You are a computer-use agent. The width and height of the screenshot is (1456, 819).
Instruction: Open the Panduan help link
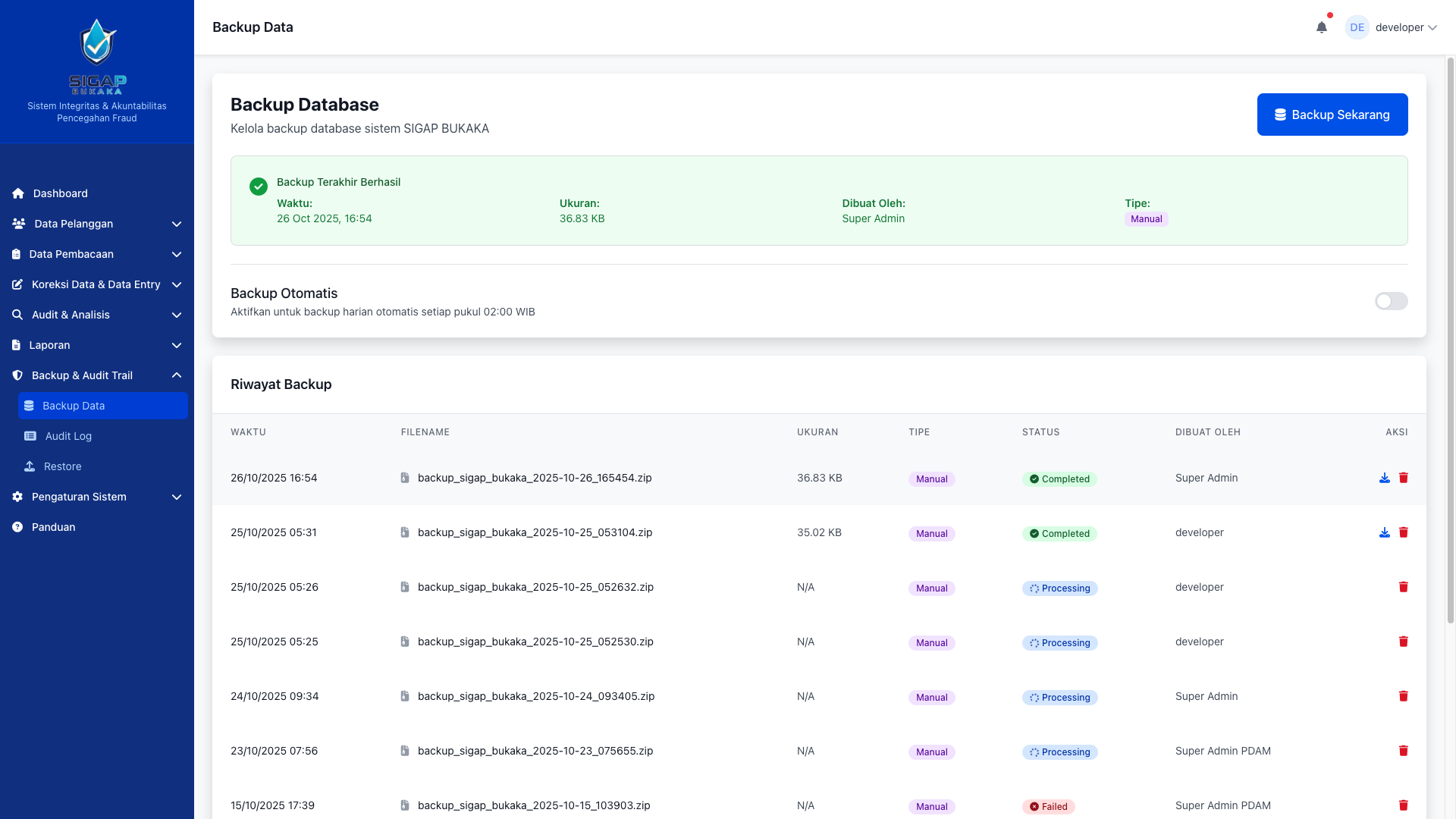[53, 527]
